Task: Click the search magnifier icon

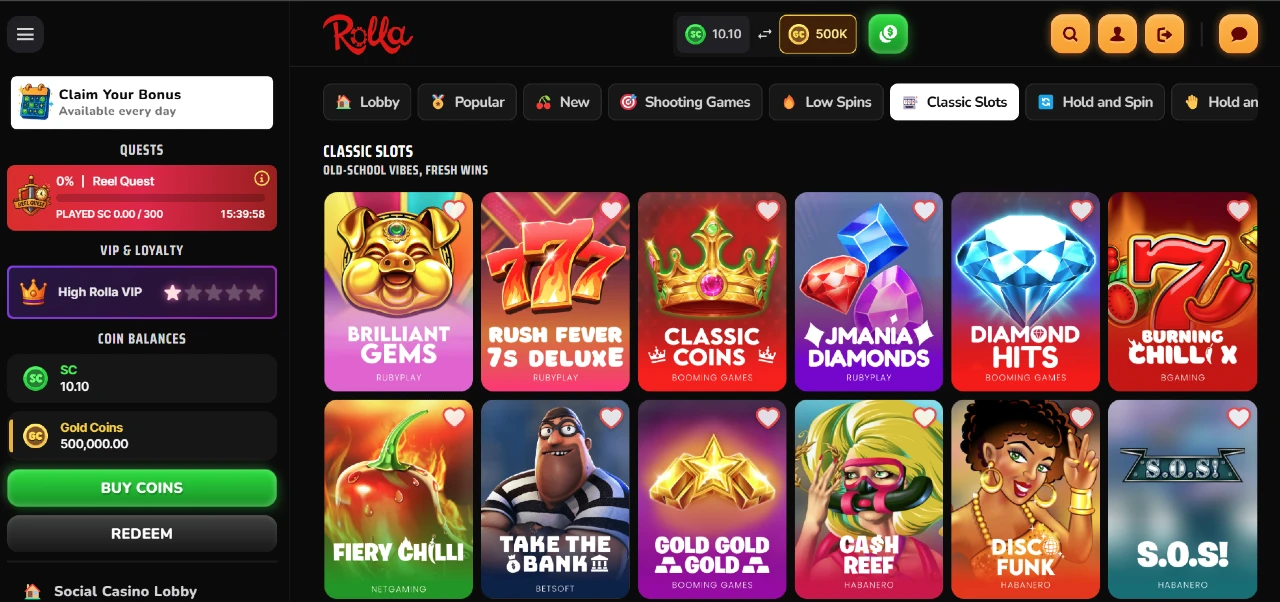Action: [1070, 34]
